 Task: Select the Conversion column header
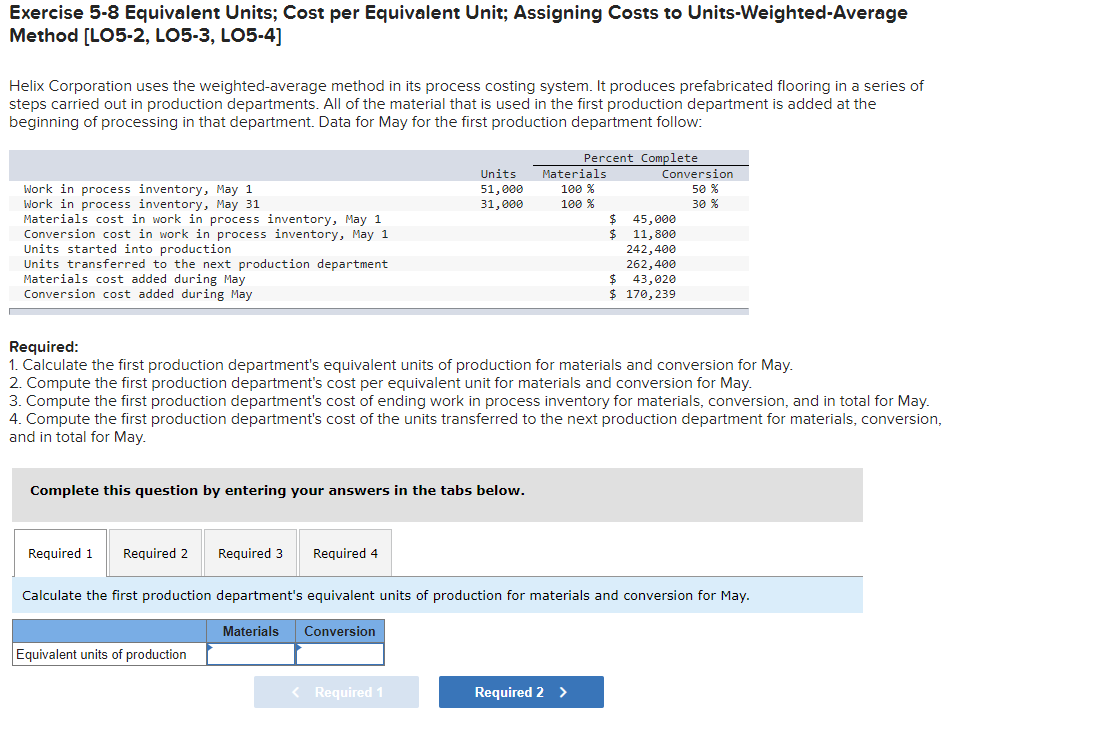340,631
